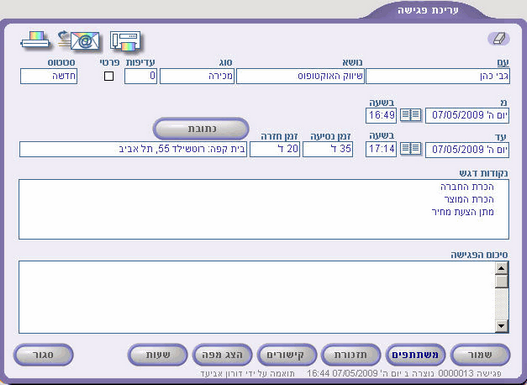Open the הצג מפה show map button

click(x=222, y=355)
